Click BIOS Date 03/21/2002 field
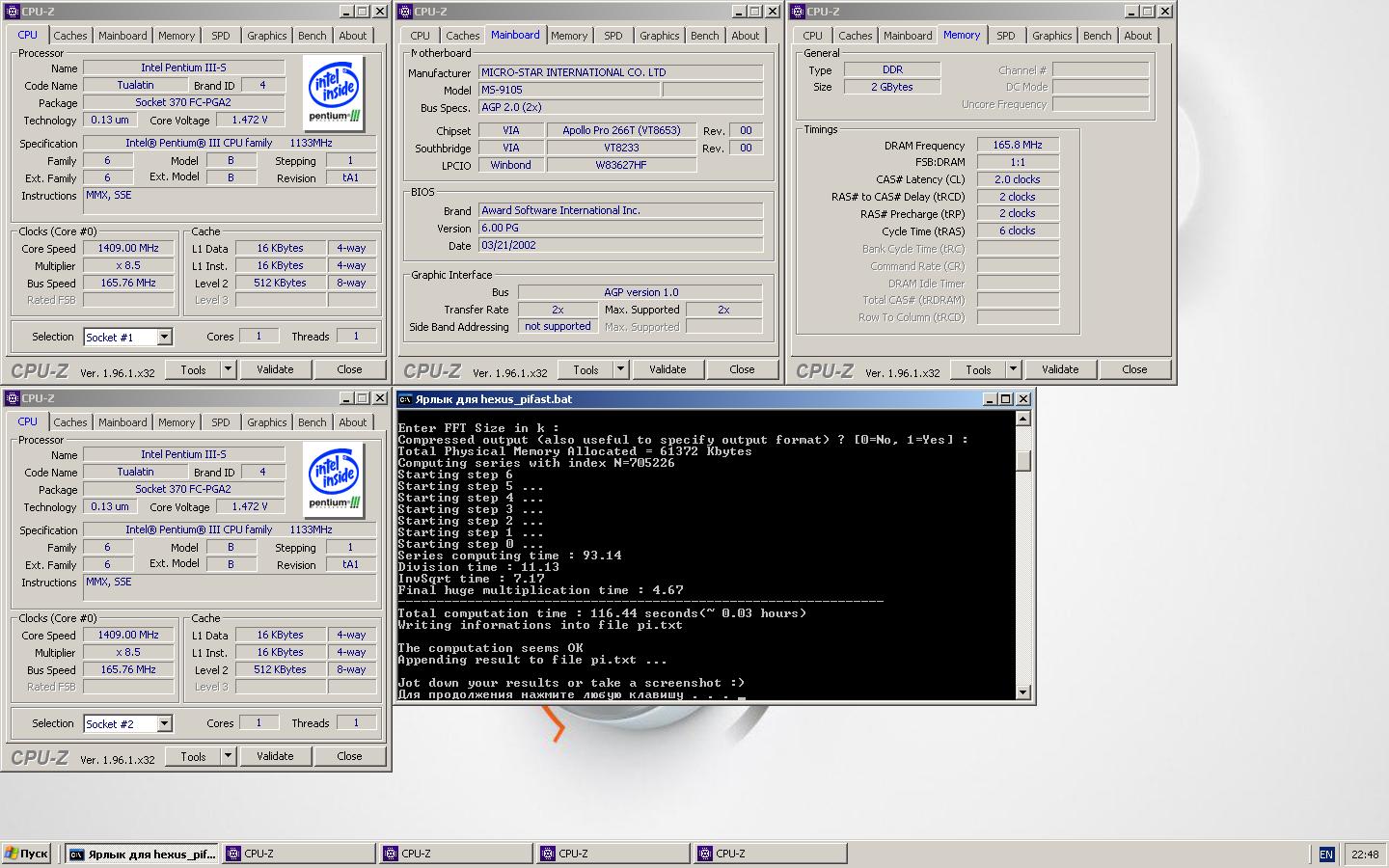 coord(620,245)
